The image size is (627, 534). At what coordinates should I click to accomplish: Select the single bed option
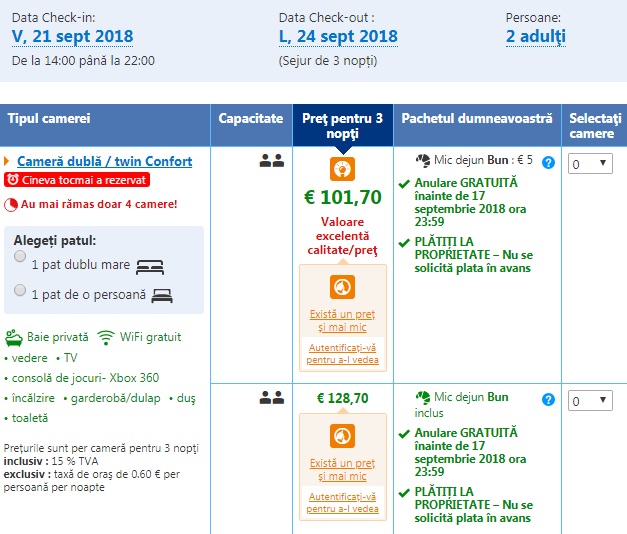tap(21, 290)
